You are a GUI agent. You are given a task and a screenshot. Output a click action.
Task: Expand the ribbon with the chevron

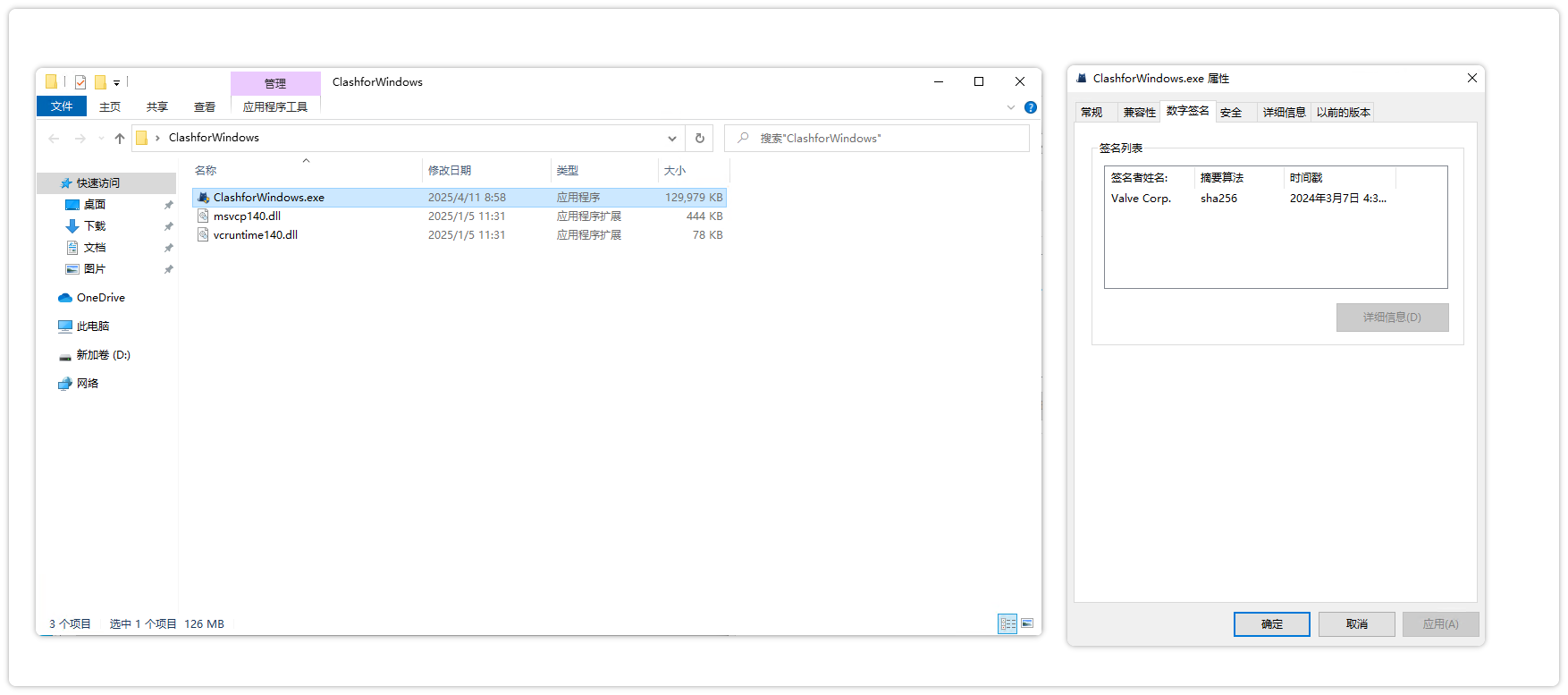click(1010, 107)
